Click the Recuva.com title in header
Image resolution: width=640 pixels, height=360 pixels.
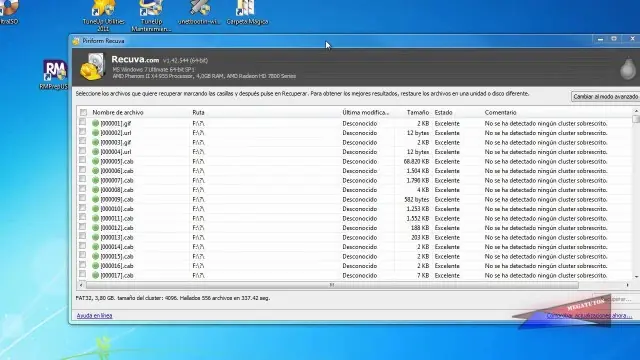[x=135, y=60]
